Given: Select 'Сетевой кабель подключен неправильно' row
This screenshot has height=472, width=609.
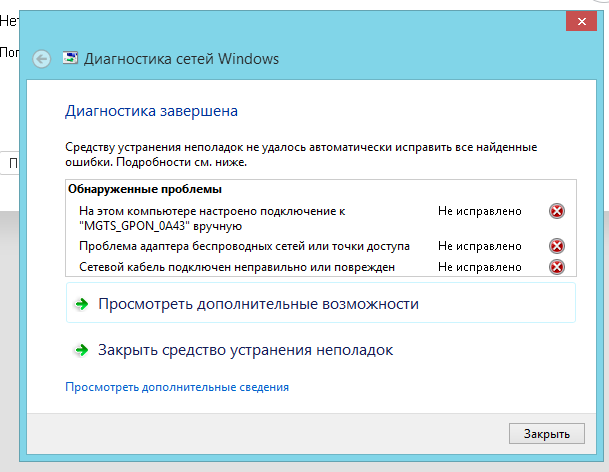Looking at the screenshot, I should [x=321, y=267].
